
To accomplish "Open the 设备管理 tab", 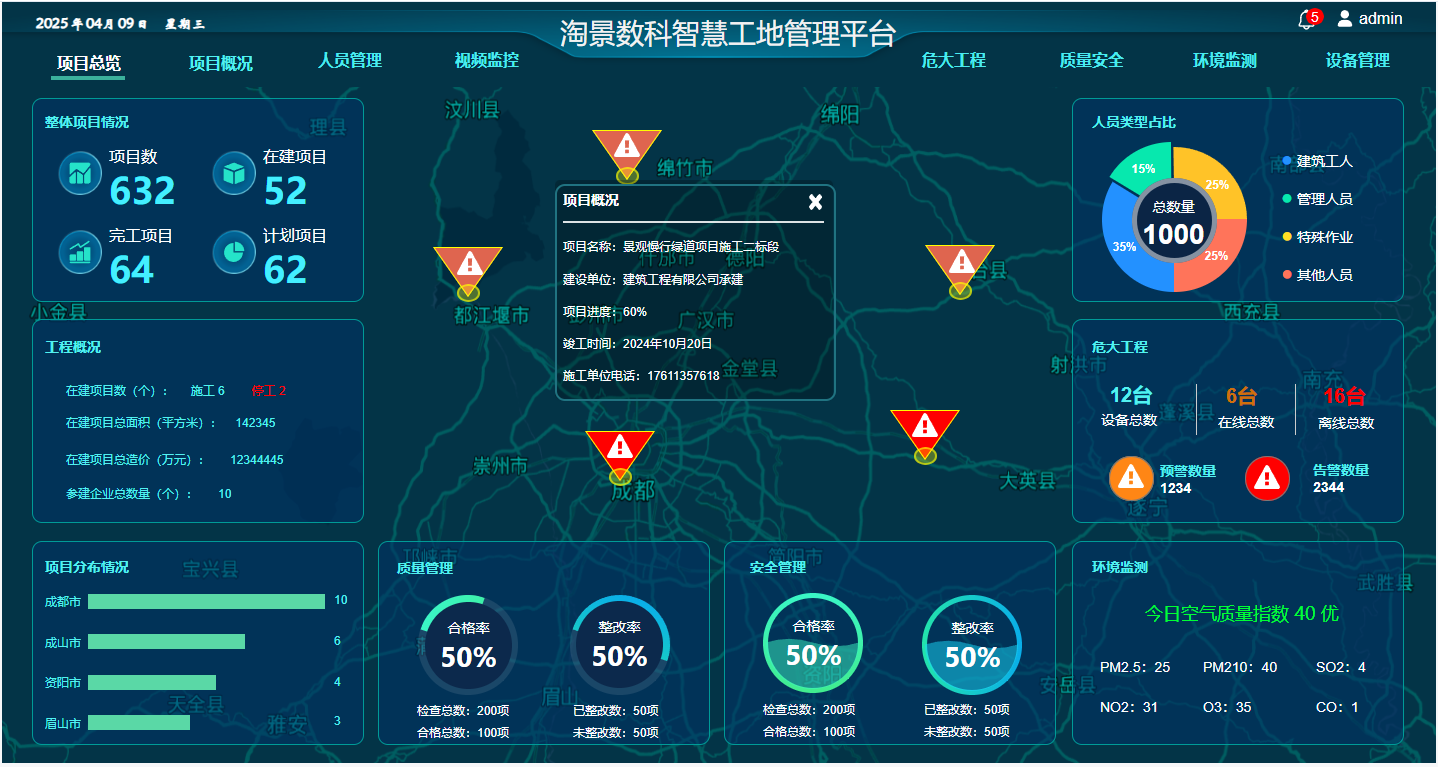I will (x=1358, y=60).
